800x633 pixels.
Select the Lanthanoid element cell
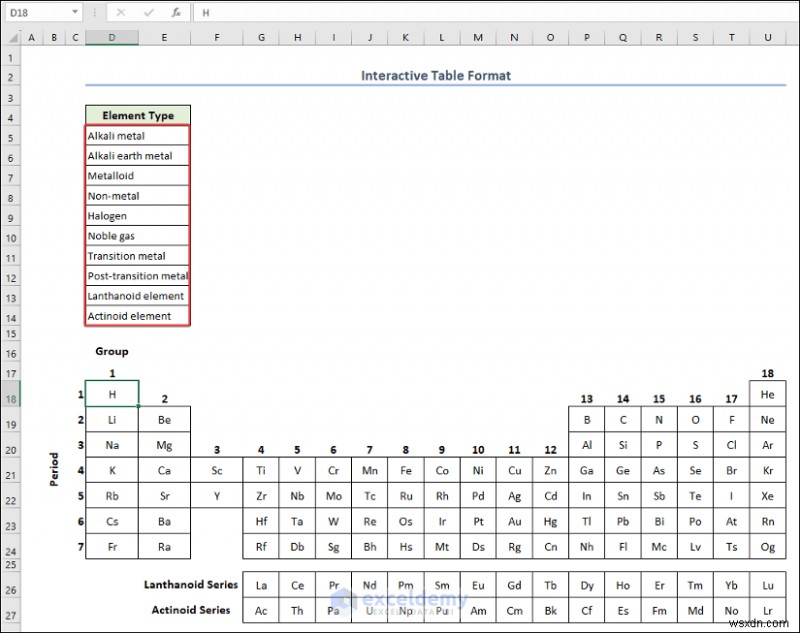[x=137, y=296]
